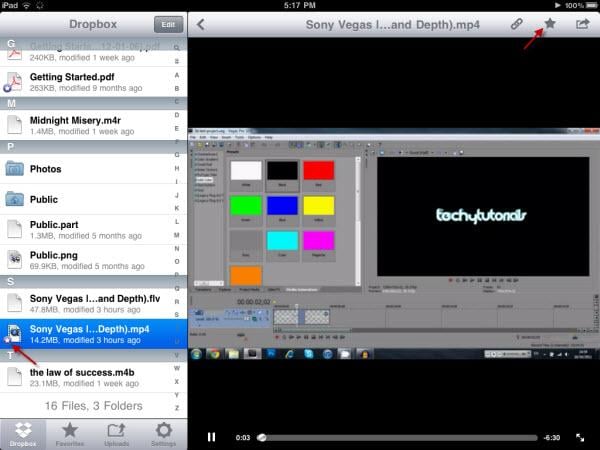Viewport: 600px width, 450px height.
Task: Click the green color swatch in the video
Action: [246, 206]
